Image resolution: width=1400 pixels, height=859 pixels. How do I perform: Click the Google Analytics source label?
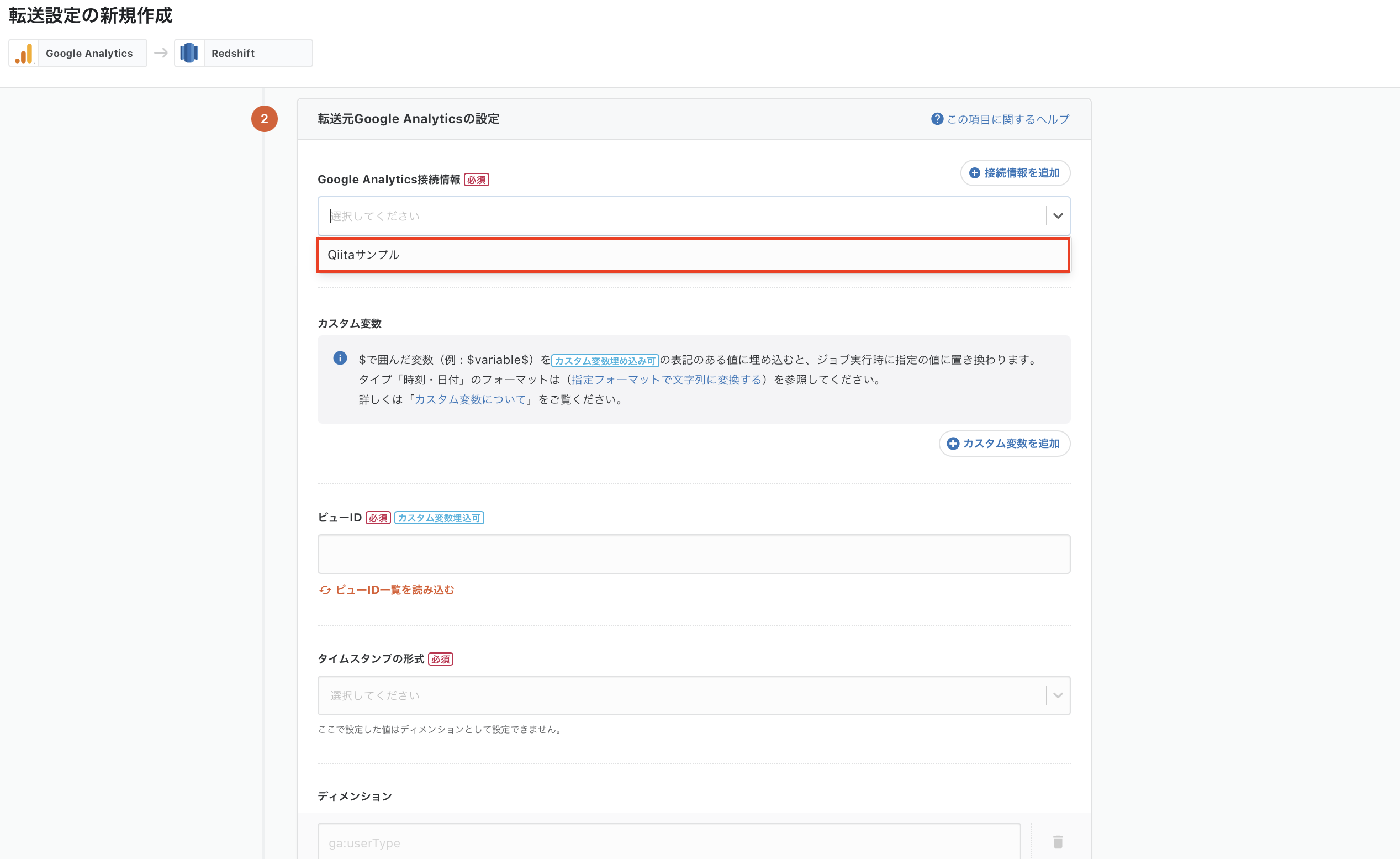[x=89, y=54]
